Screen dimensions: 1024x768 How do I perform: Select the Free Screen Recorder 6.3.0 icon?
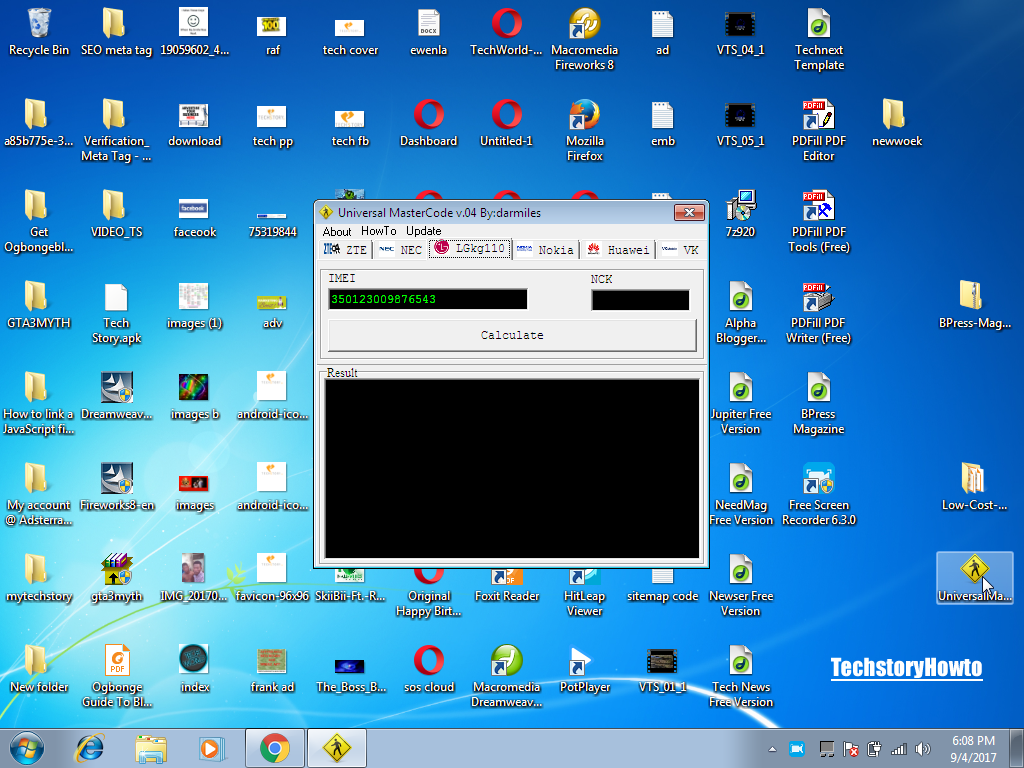click(x=818, y=494)
